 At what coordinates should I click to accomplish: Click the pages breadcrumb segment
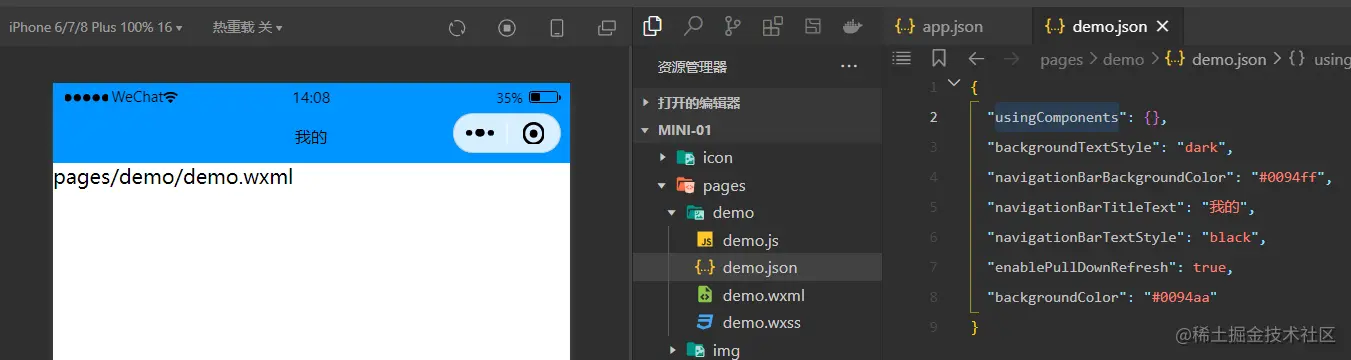click(x=1061, y=59)
